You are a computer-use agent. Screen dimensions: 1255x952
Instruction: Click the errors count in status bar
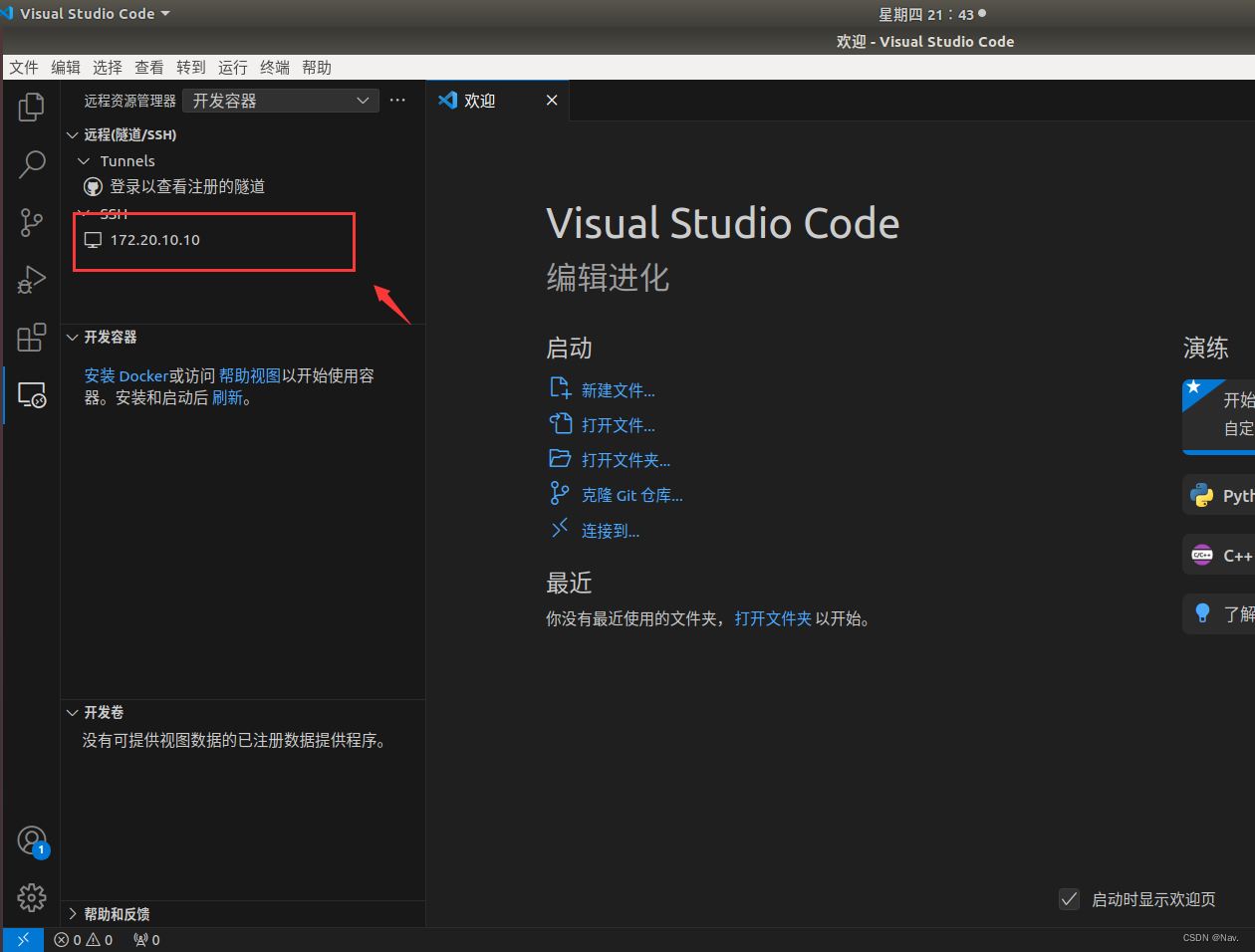[68, 940]
